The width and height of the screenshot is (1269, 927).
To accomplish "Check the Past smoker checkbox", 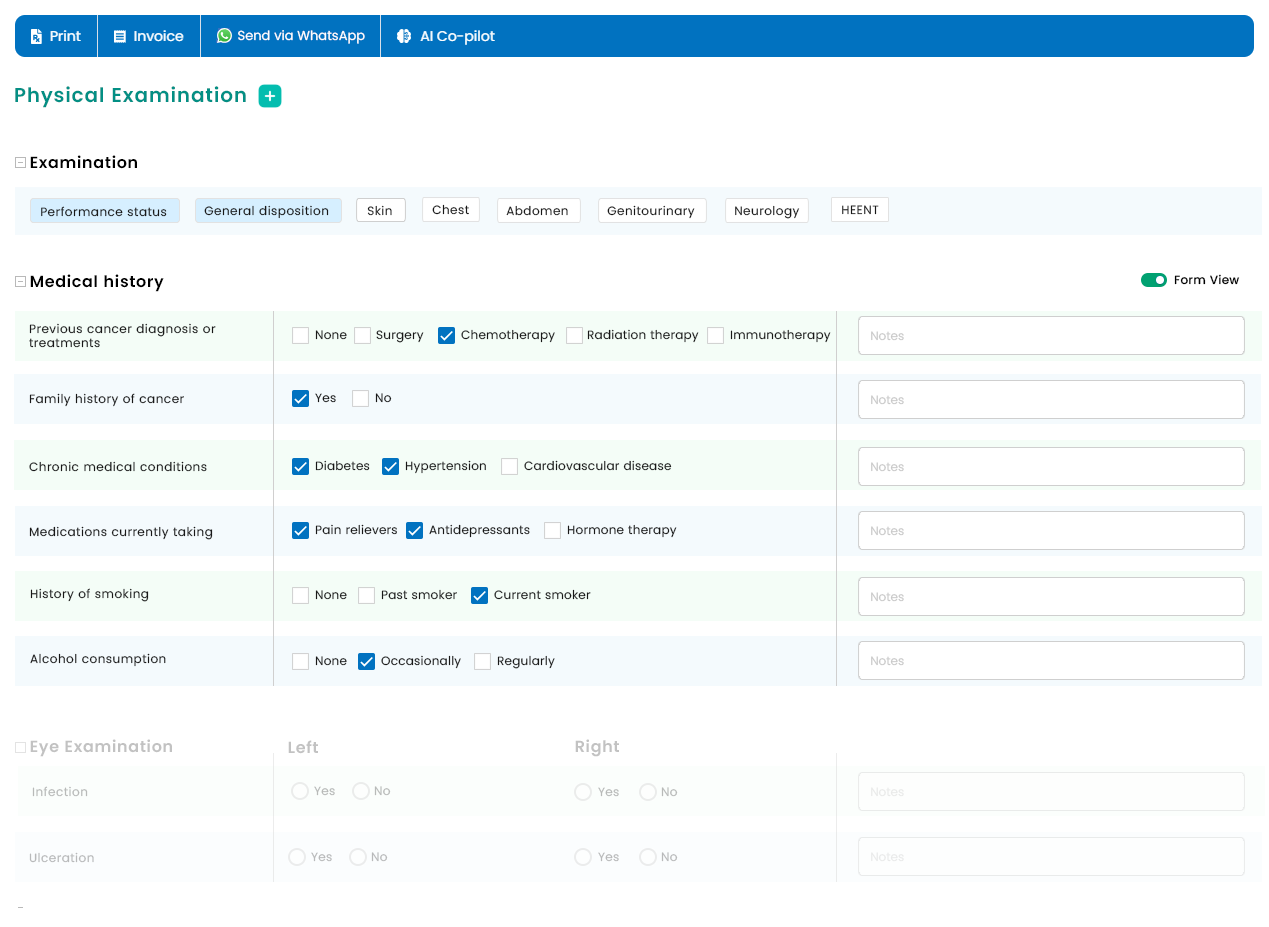I will [366, 595].
